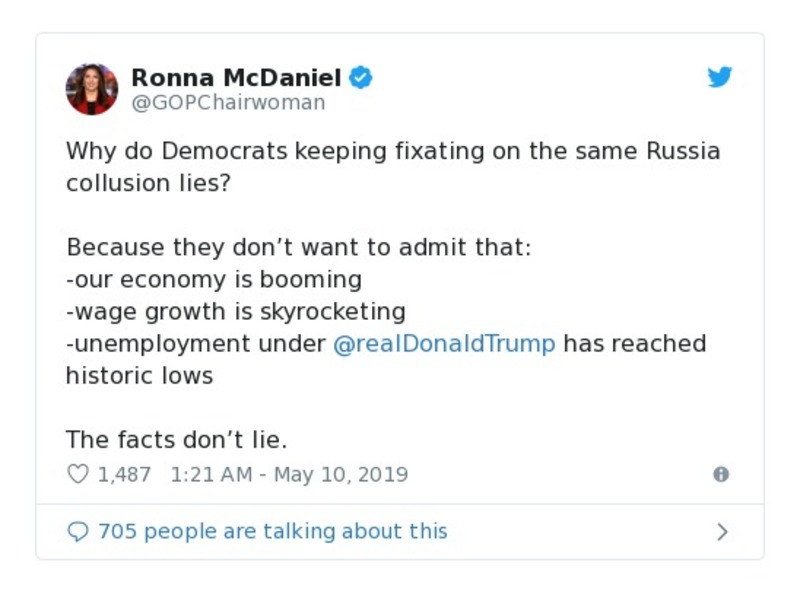This screenshot has height=607, width=800.
Task: View "705 people are talking about this"
Action: tap(272, 532)
